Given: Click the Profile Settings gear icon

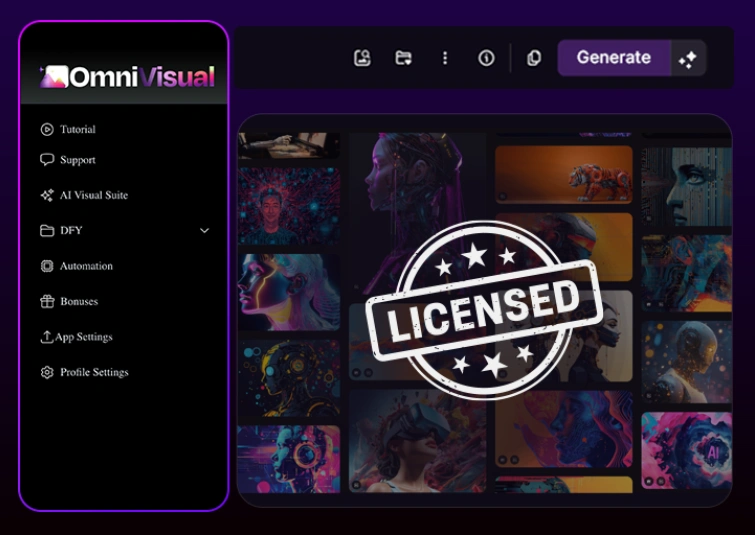Looking at the screenshot, I should [x=47, y=372].
